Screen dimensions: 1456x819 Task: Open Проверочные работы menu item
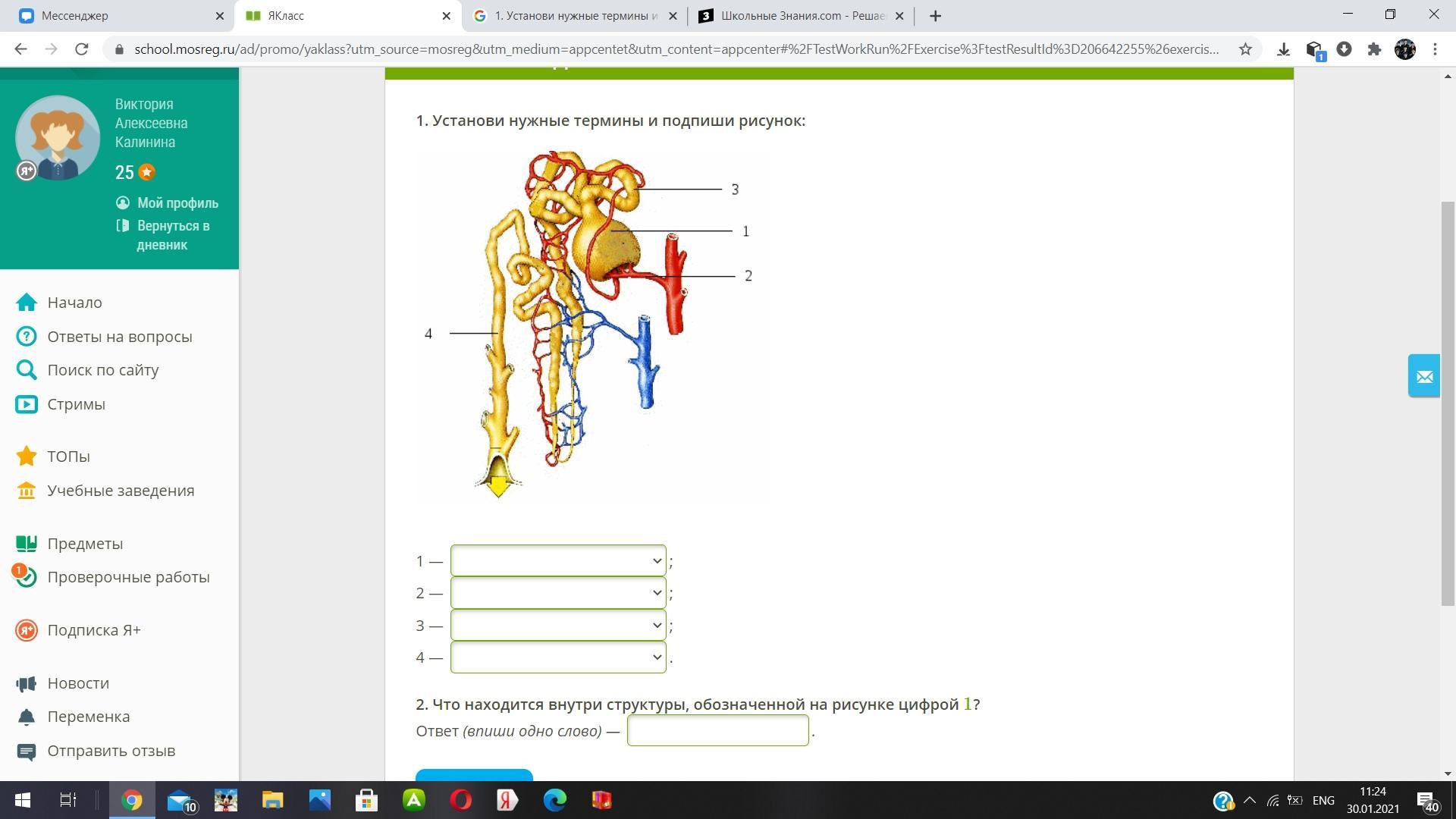[127, 577]
